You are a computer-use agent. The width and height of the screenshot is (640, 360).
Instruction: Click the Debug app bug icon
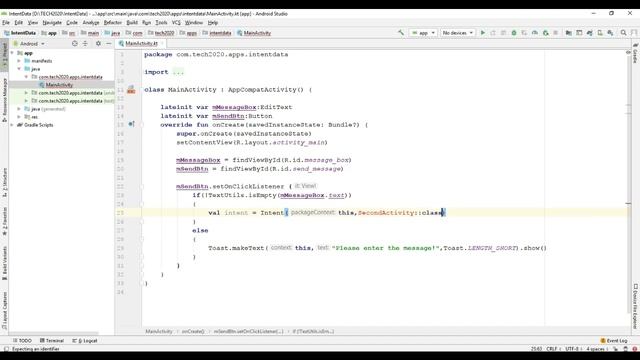(514, 33)
